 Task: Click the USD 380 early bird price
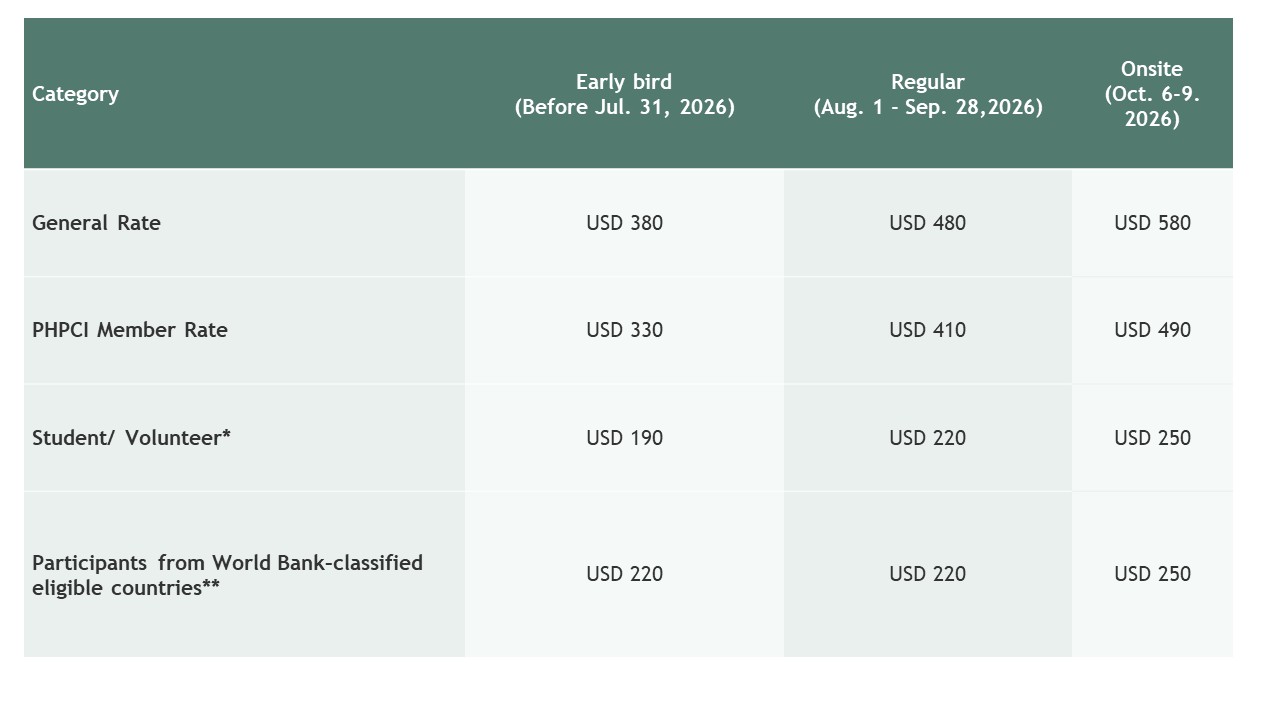[624, 223]
